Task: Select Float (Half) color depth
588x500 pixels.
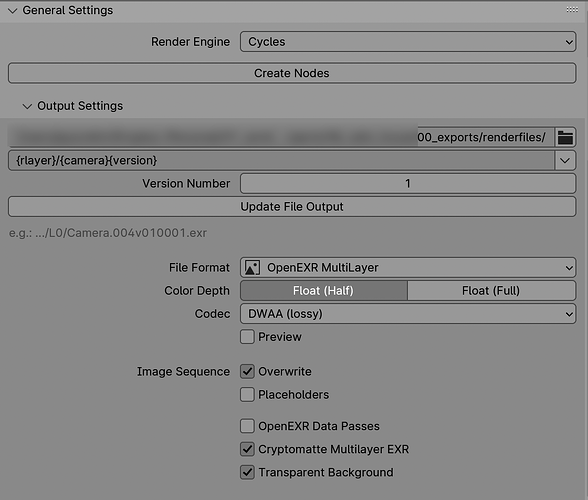Action: tap(324, 291)
